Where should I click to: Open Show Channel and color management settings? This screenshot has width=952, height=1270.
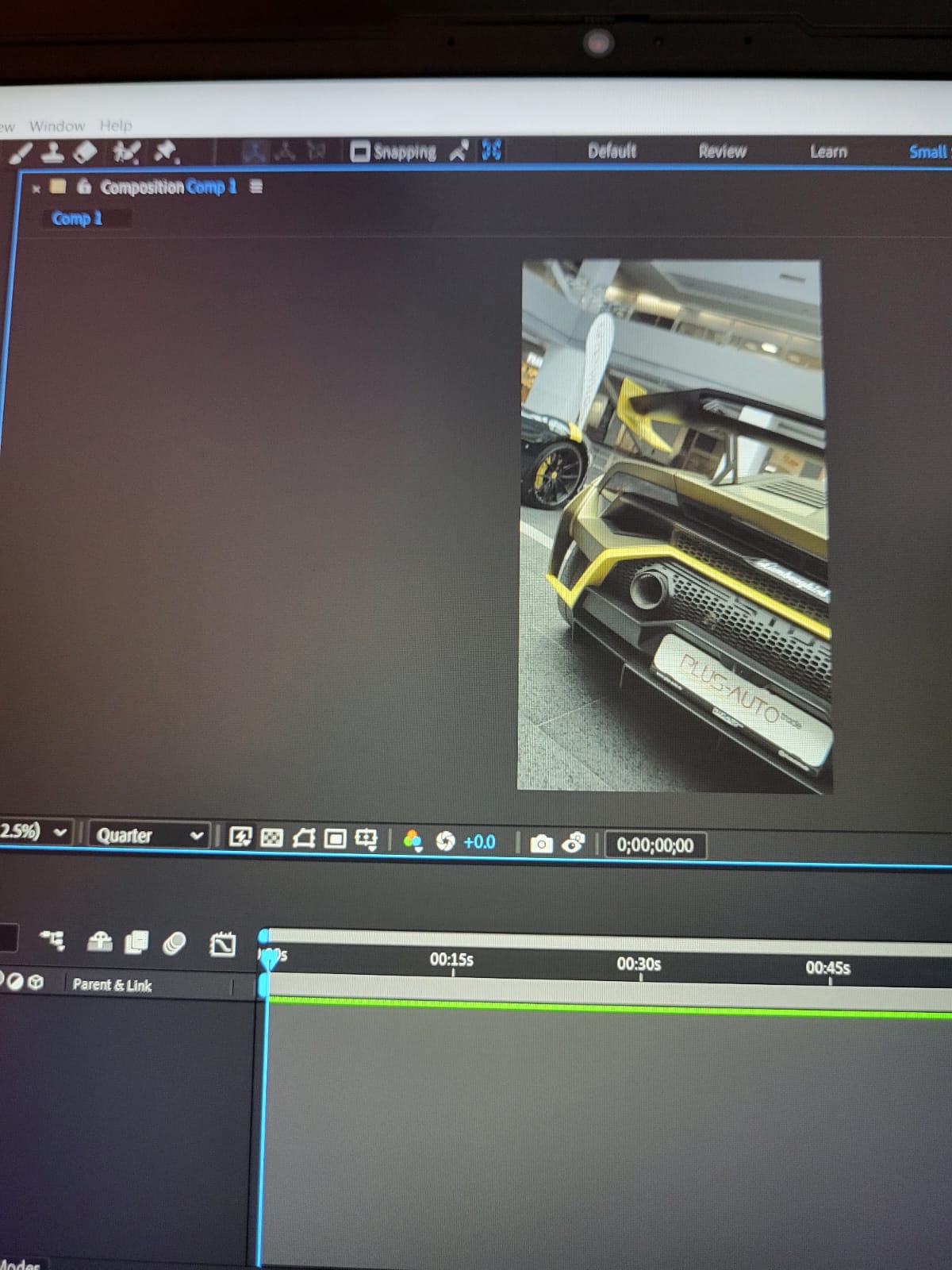tap(413, 841)
